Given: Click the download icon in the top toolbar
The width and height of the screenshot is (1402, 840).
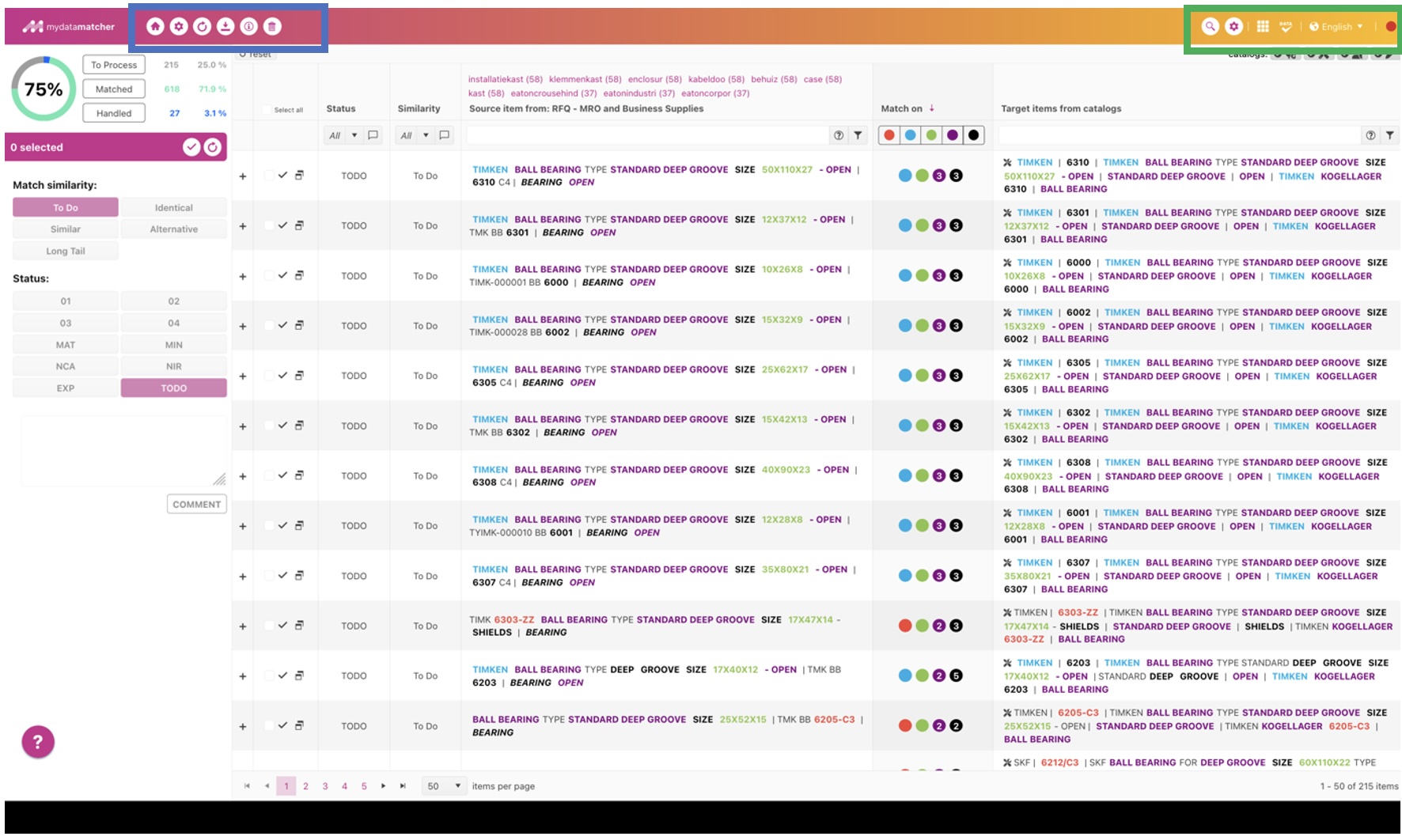Looking at the screenshot, I should click(225, 27).
